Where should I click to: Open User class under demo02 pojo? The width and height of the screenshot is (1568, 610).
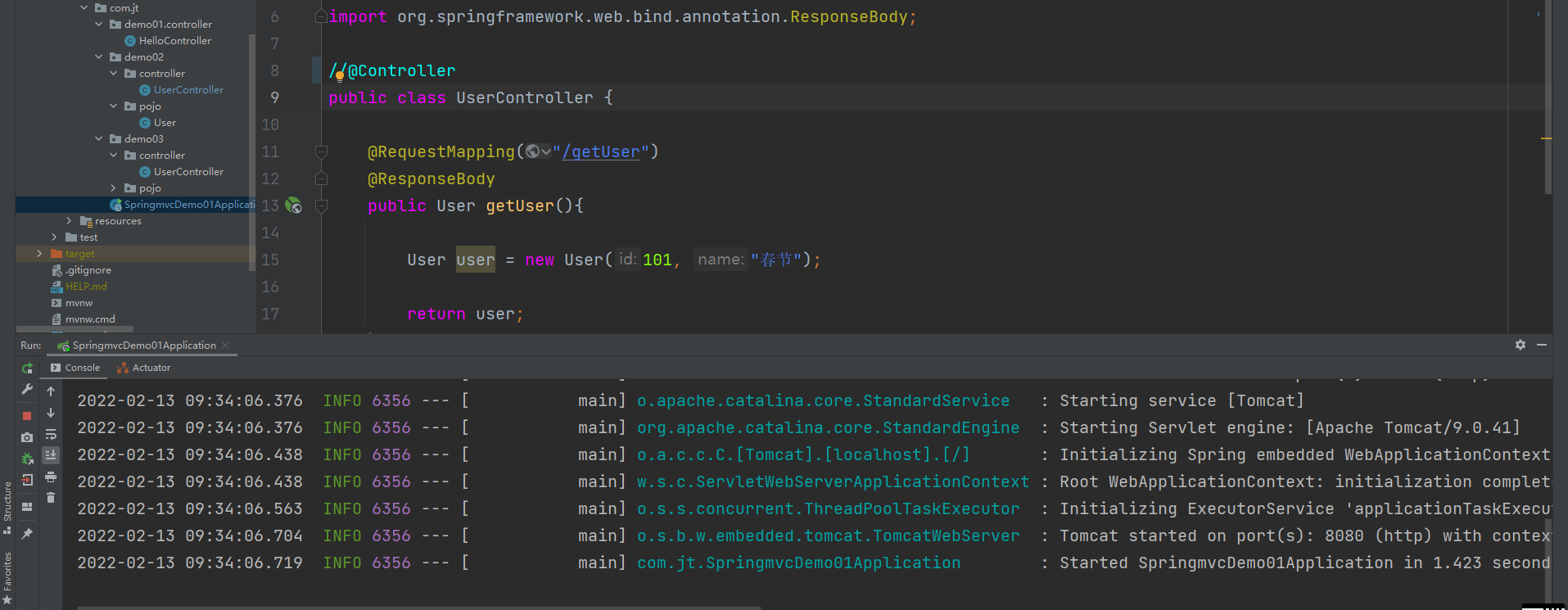pyautogui.click(x=165, y=123)
